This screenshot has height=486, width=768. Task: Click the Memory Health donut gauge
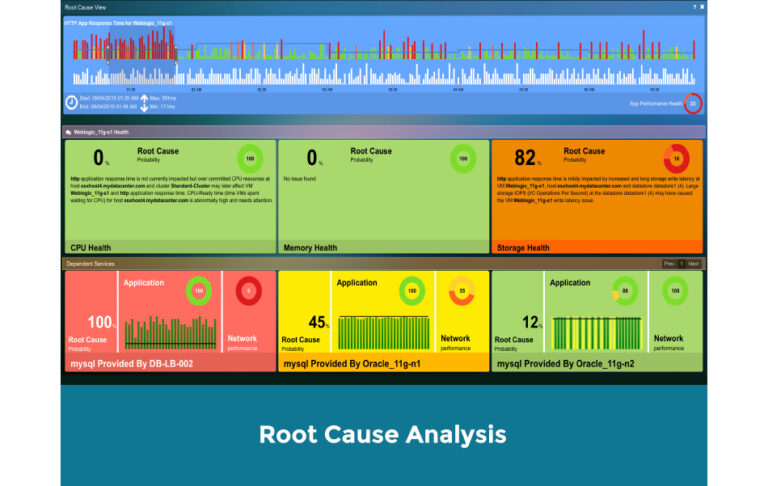(x=462, y=158)
